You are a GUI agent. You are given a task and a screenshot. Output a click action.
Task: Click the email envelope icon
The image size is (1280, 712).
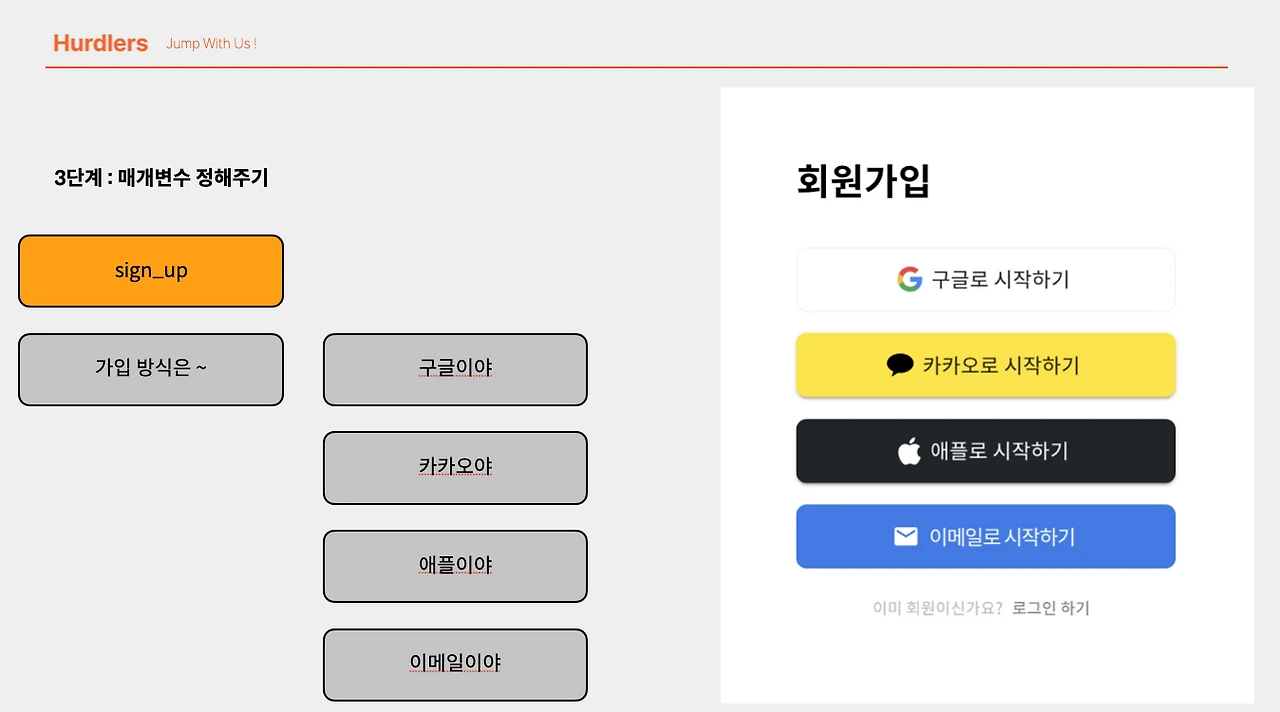905,537
